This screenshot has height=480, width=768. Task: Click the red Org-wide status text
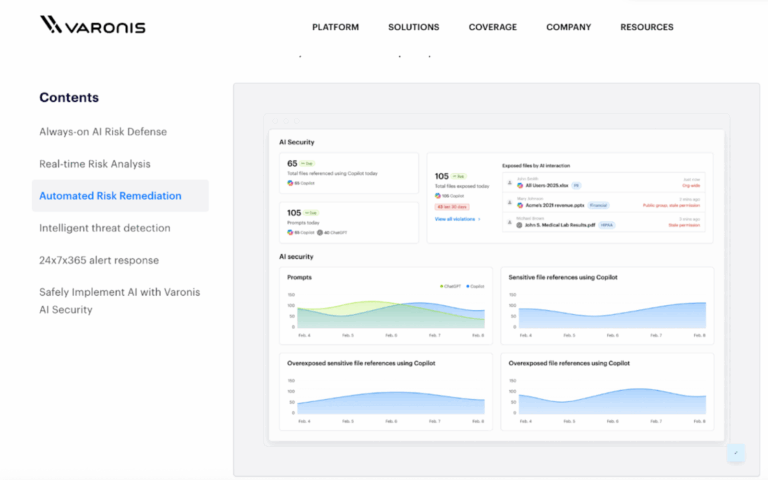691,186
